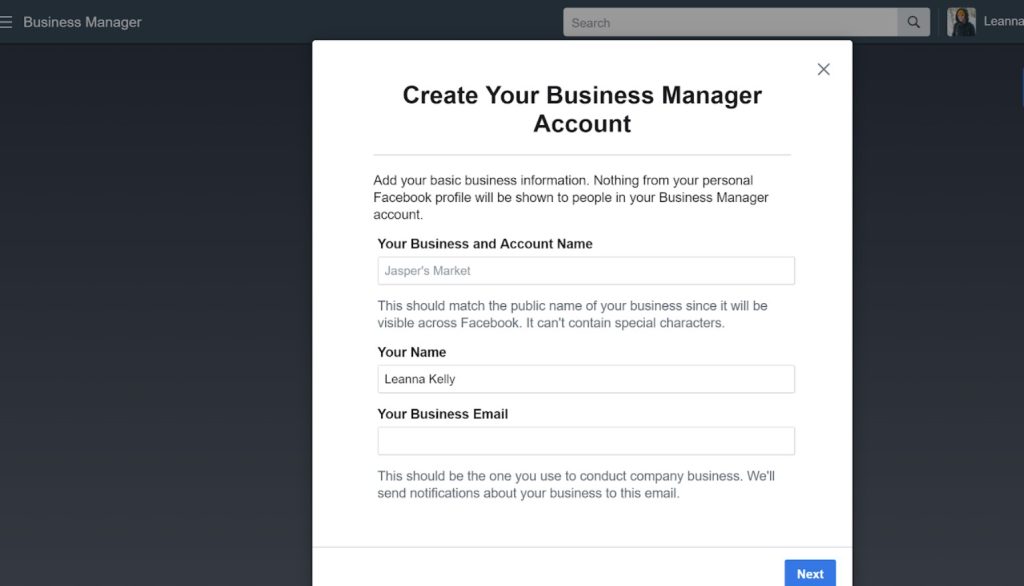
Task: Click the Your Business Email label
Action: [x=443, y=414]
